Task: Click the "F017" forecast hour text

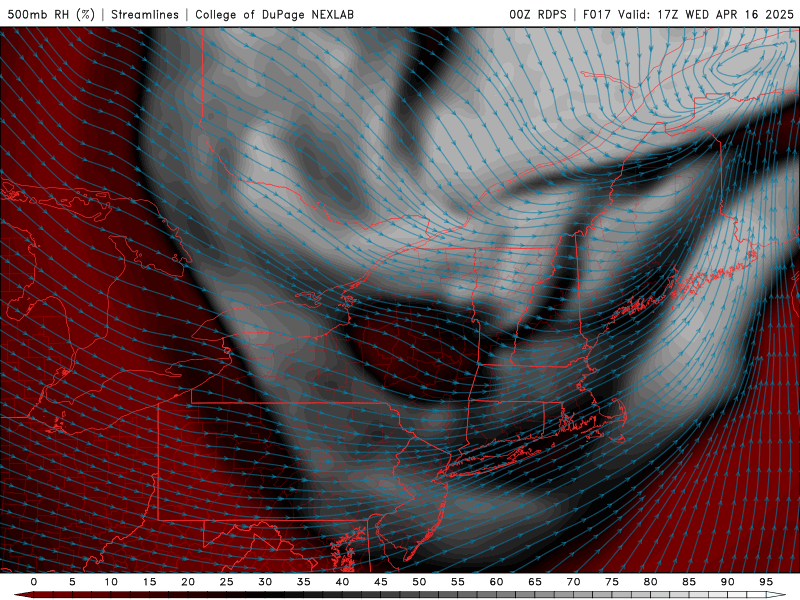Action: pyautogui.click(x=596, y=14)
